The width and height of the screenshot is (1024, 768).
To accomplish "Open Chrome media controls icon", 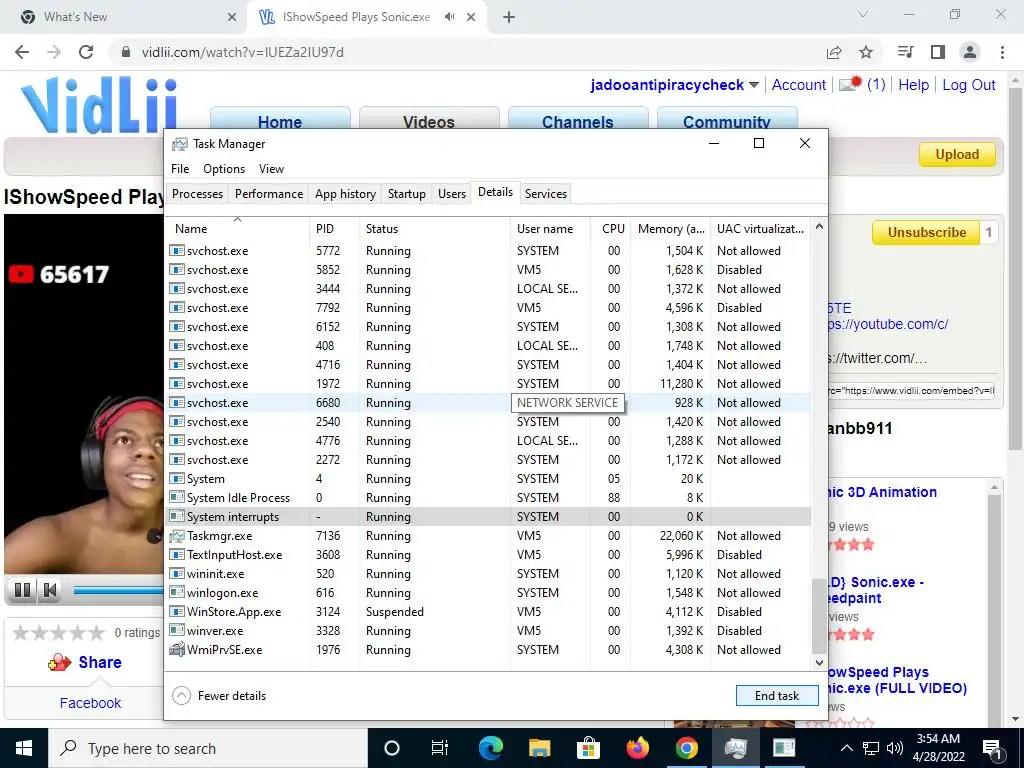I will (x=905, y=52).
